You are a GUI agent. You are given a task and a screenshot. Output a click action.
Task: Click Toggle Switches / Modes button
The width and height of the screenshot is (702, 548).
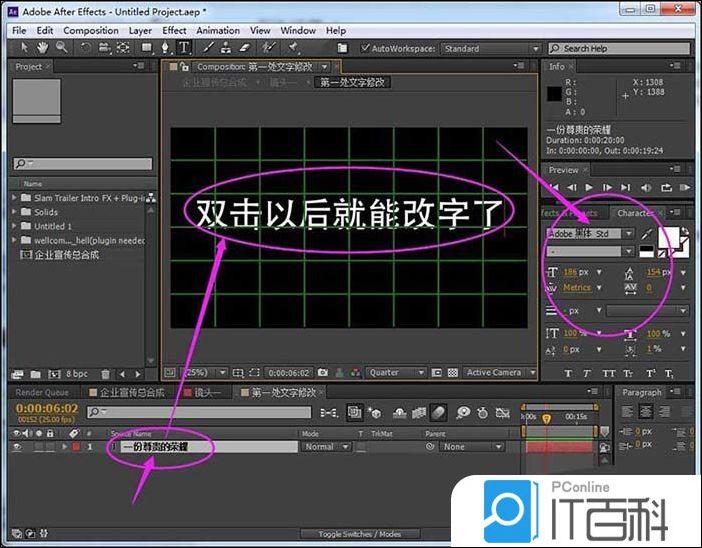pyautogui.click(x=359, y=534)
